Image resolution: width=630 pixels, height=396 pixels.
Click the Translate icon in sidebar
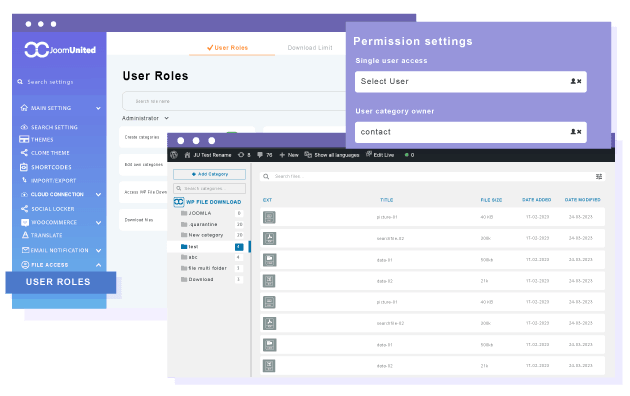pyautogui.click(x=25, y=235)
